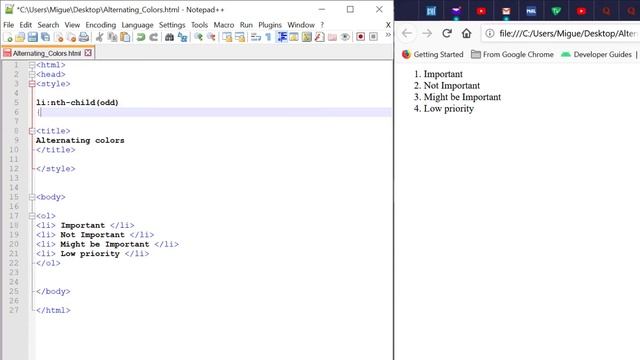
Task: Click the Close document toolbar icon
Action: tap(58, 37)
